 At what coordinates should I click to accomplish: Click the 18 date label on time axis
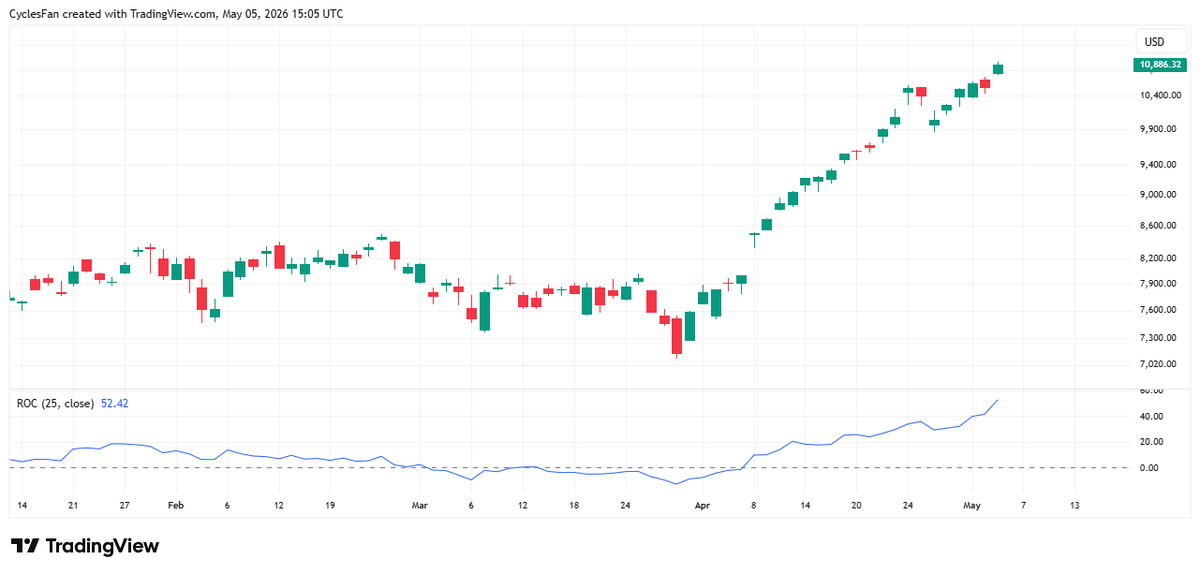pyautogui.click(x=573, y=506)
